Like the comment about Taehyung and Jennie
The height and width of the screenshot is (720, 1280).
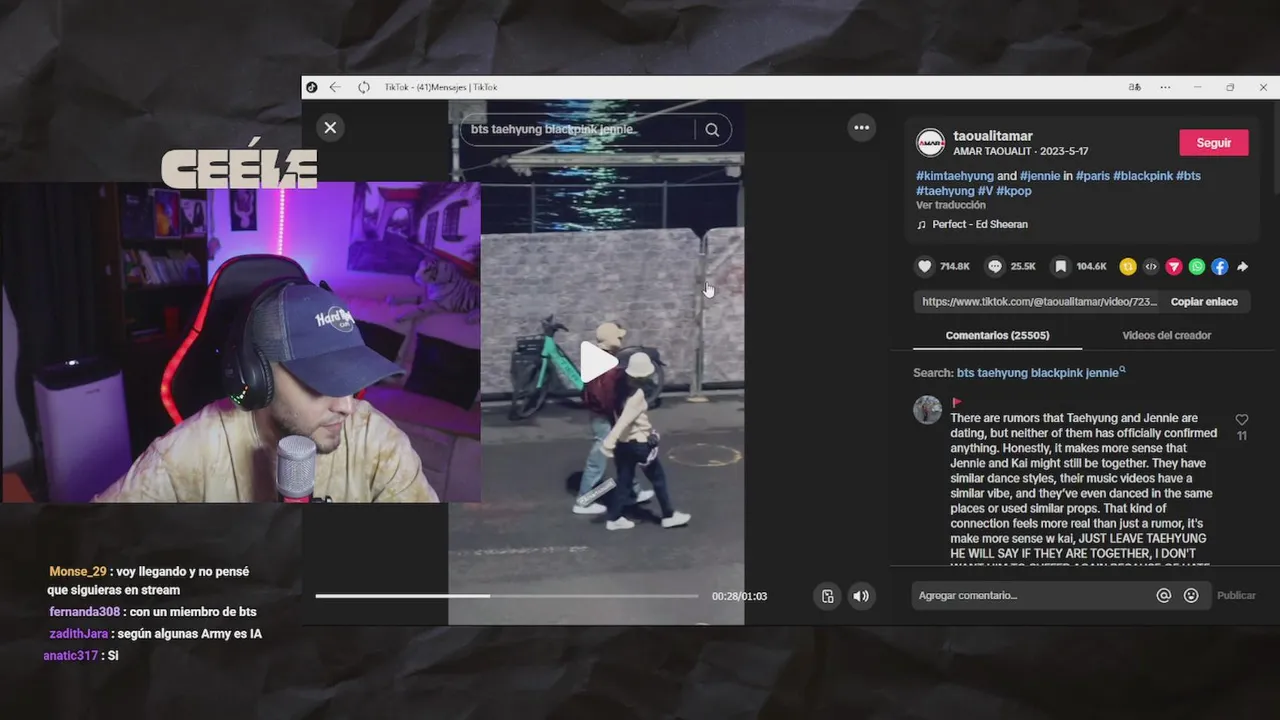(1242, 420)
